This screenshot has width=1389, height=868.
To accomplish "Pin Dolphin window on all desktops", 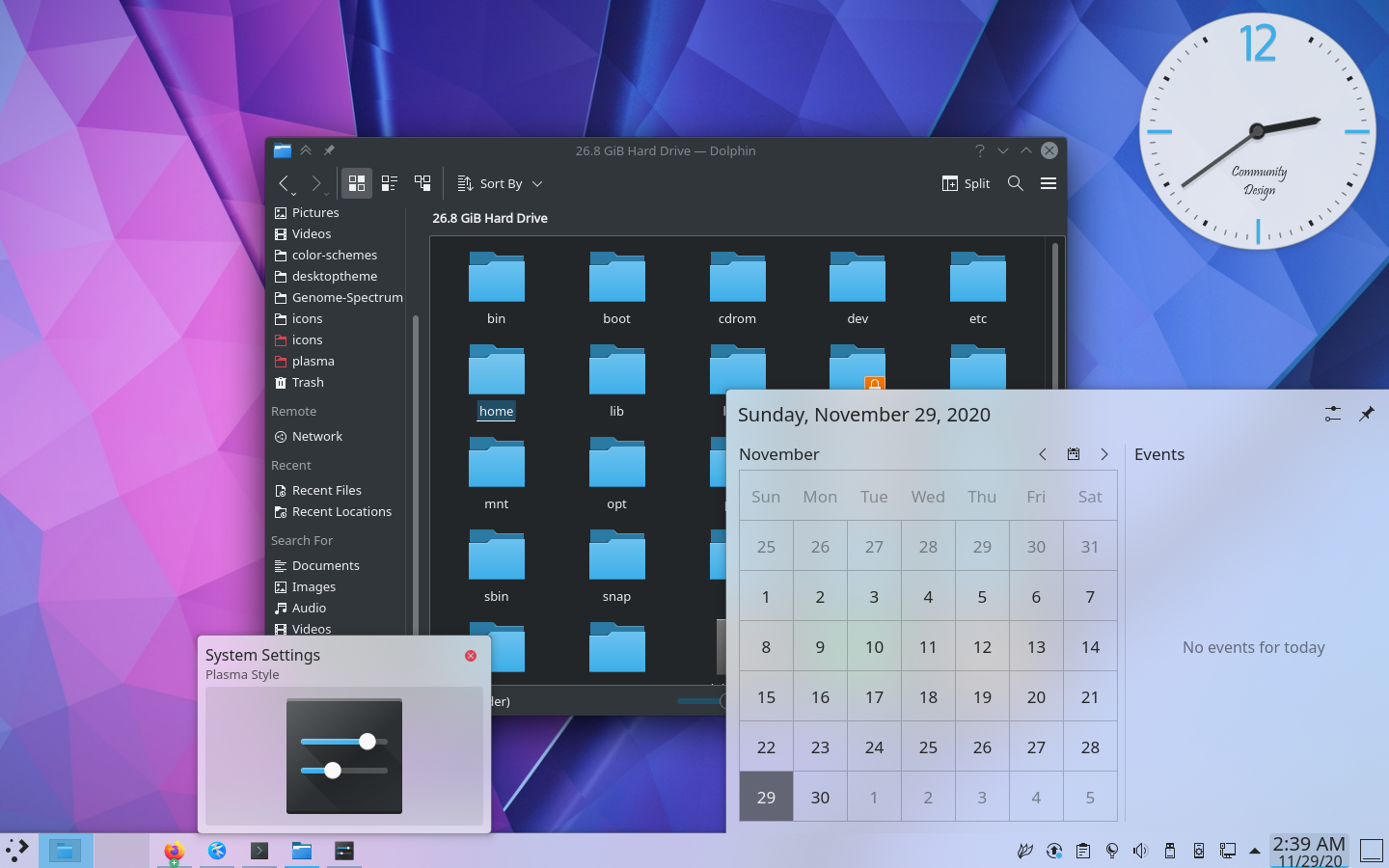I will tap(329, 150).
